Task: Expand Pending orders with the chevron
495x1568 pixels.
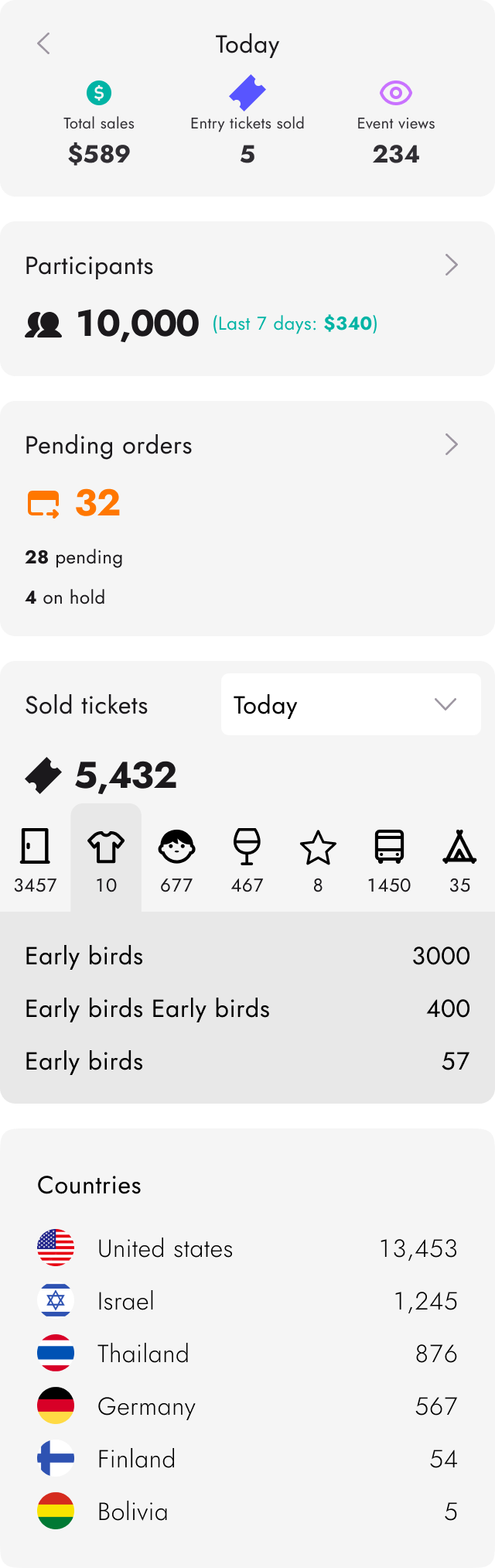Action: tap(452, 445)
